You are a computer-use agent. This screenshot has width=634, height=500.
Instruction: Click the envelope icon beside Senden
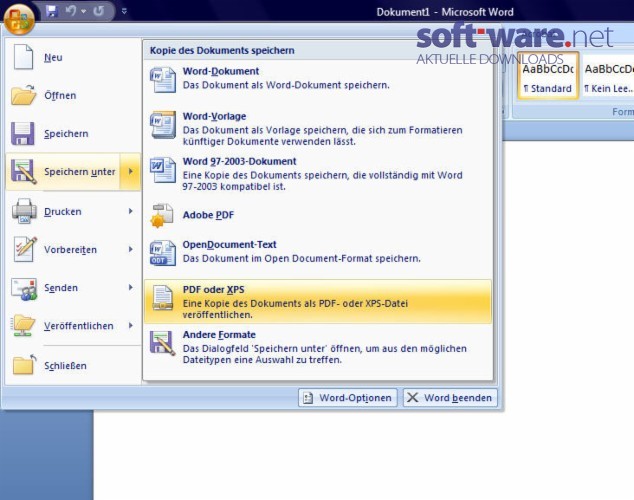[24, 288]
